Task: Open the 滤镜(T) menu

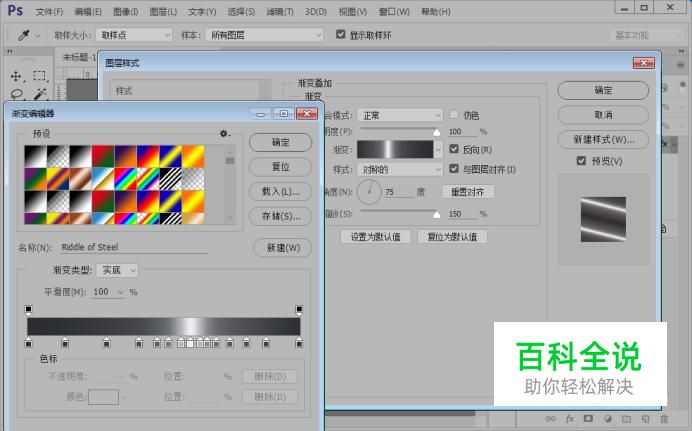Action: point(280,12)
